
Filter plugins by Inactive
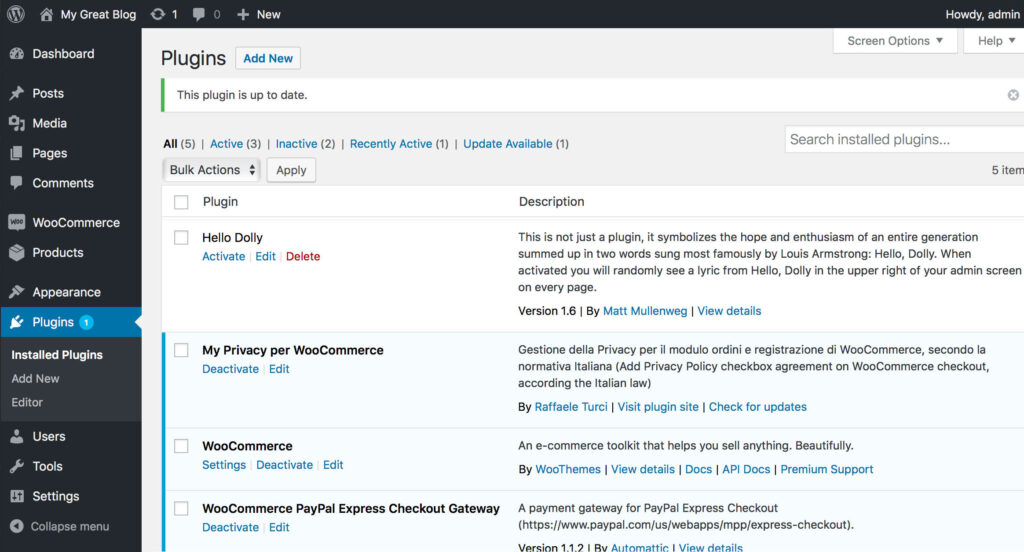(x=296, y=144)
